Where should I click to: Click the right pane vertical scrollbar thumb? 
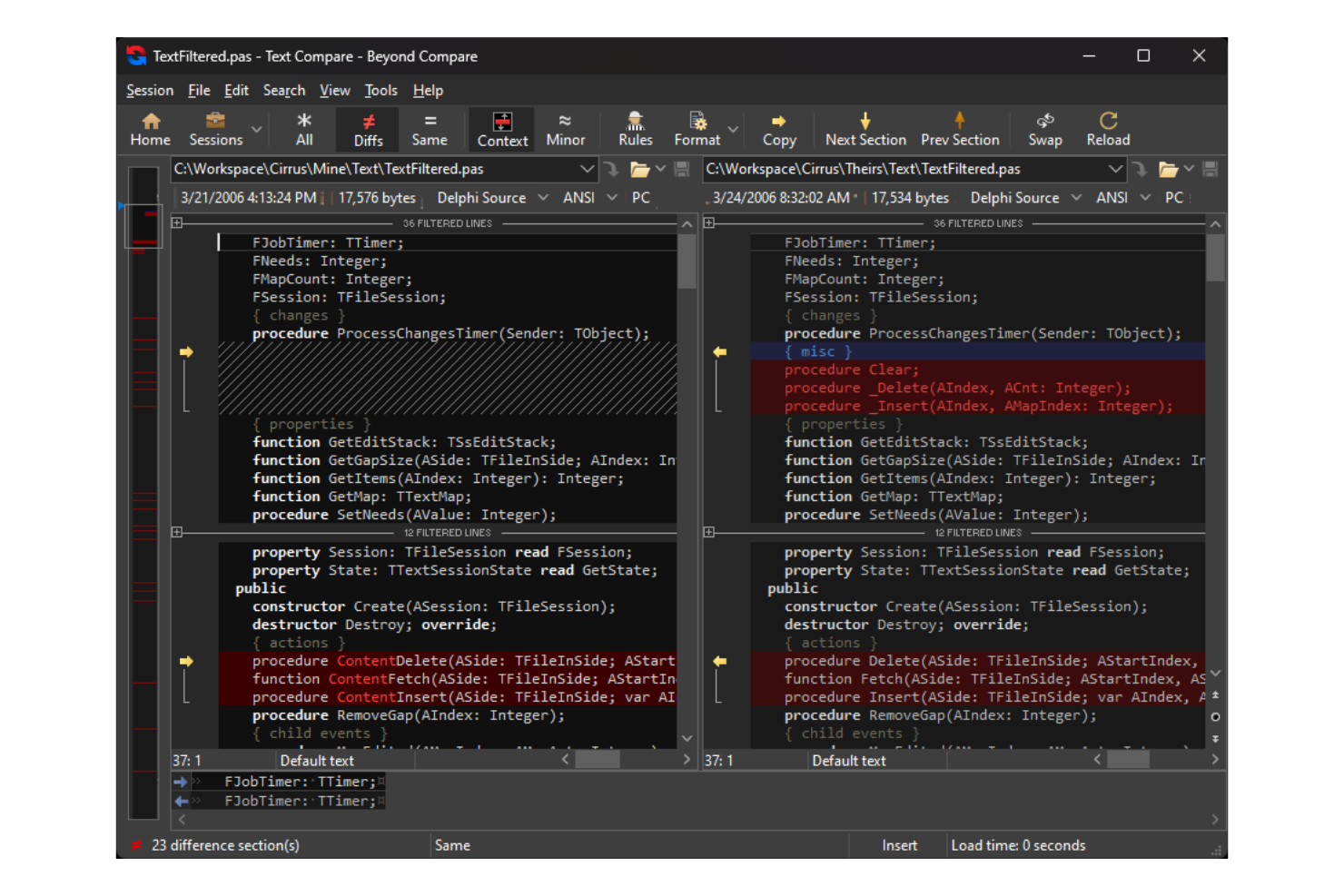1215,257
